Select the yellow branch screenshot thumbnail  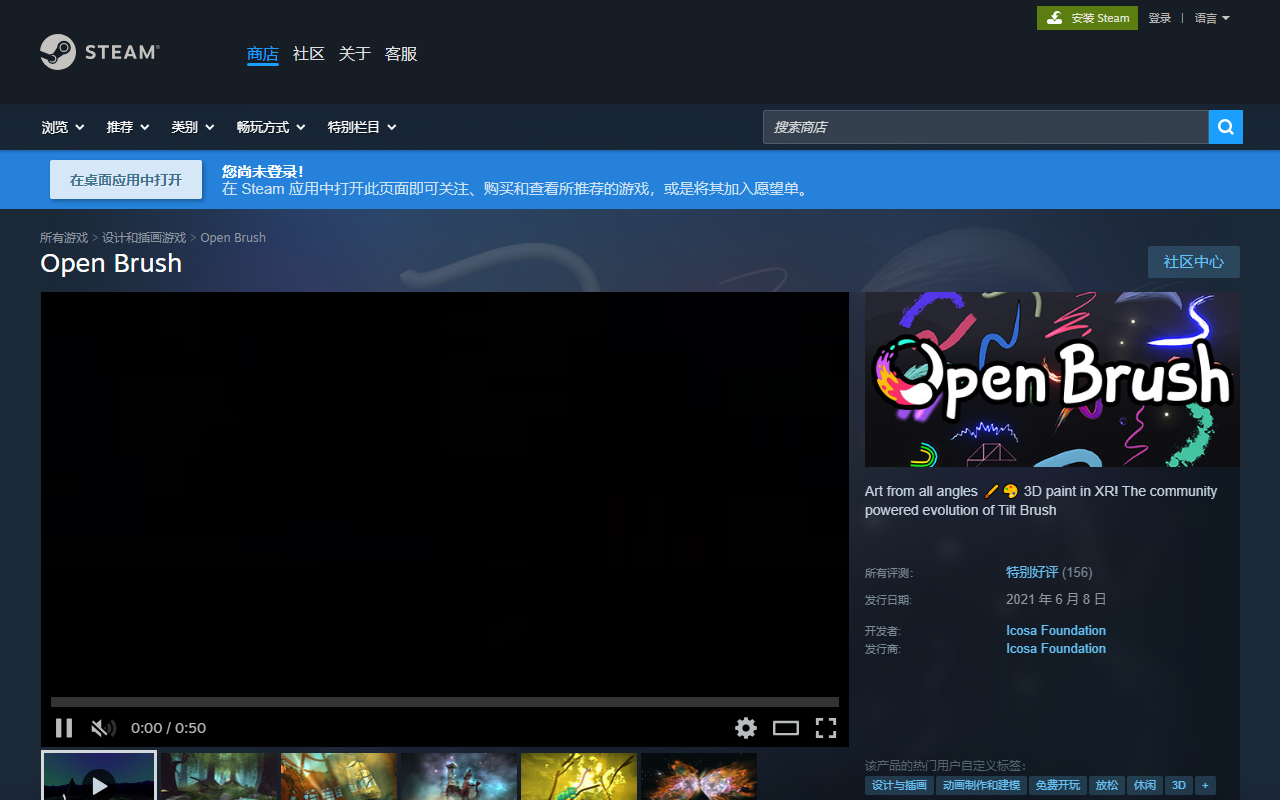[x=579, y=776]
